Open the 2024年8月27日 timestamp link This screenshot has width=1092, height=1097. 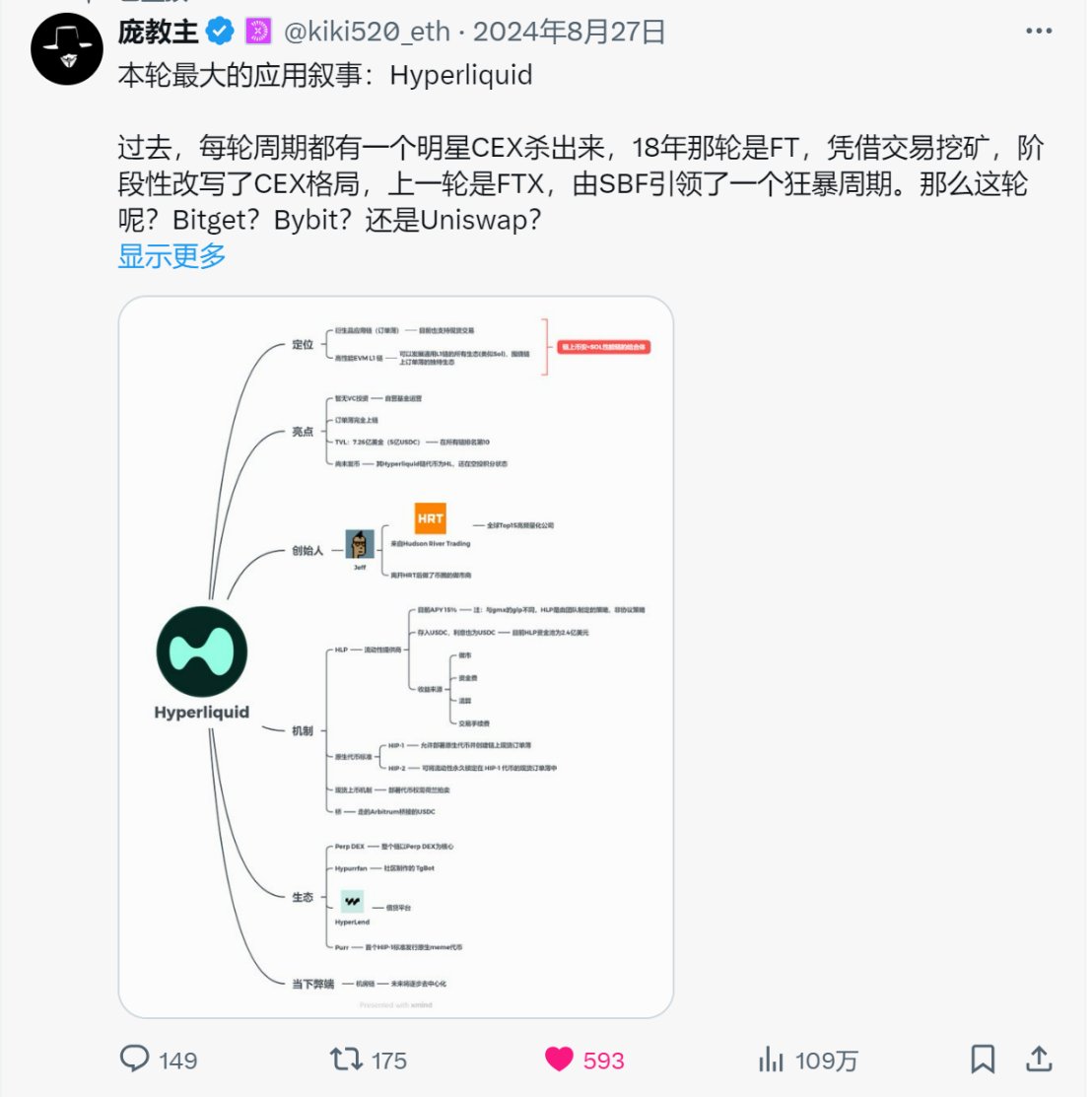[x=570, y=32]
